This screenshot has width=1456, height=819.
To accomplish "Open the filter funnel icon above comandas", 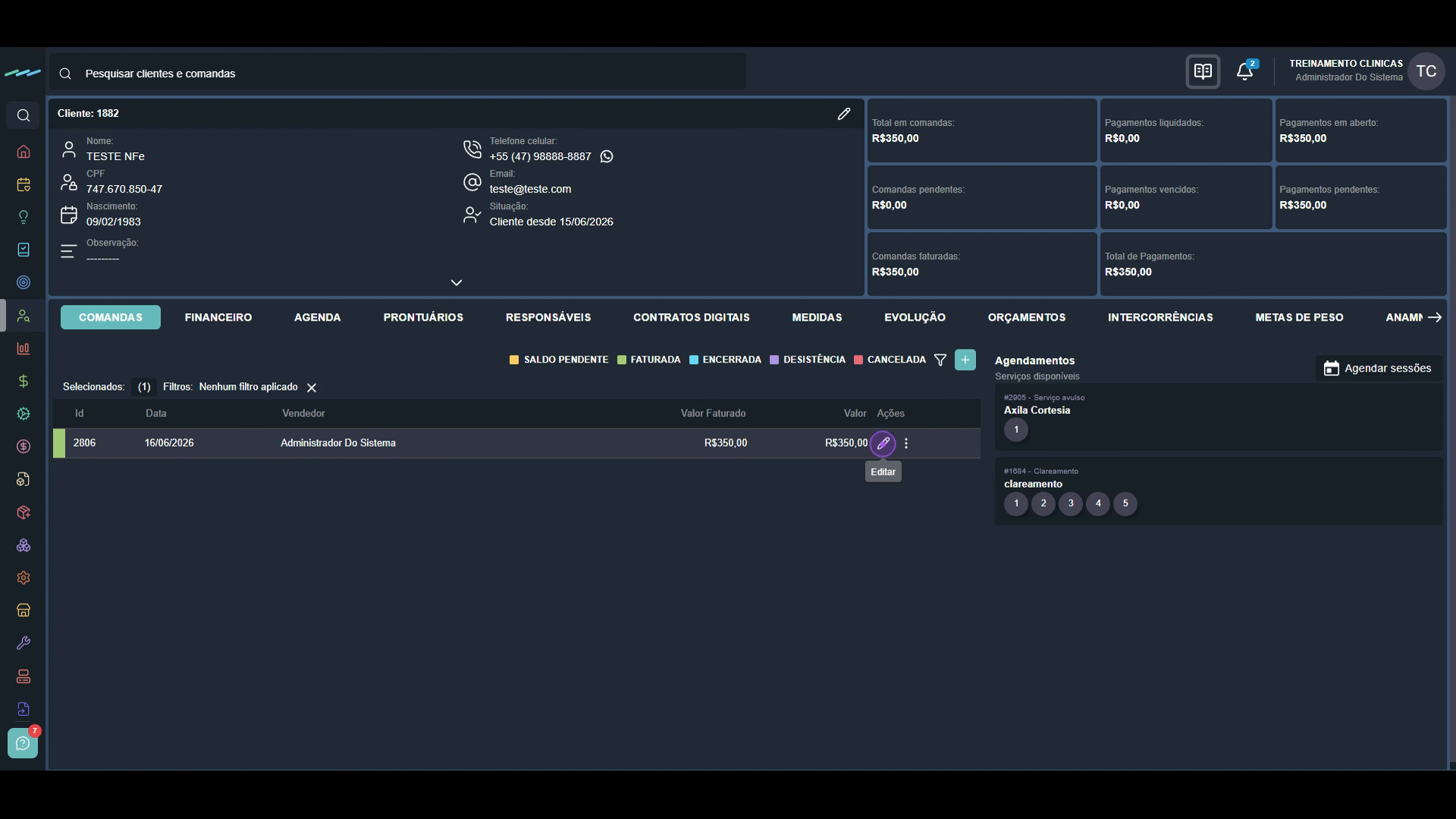I will [x=940, y=360].
